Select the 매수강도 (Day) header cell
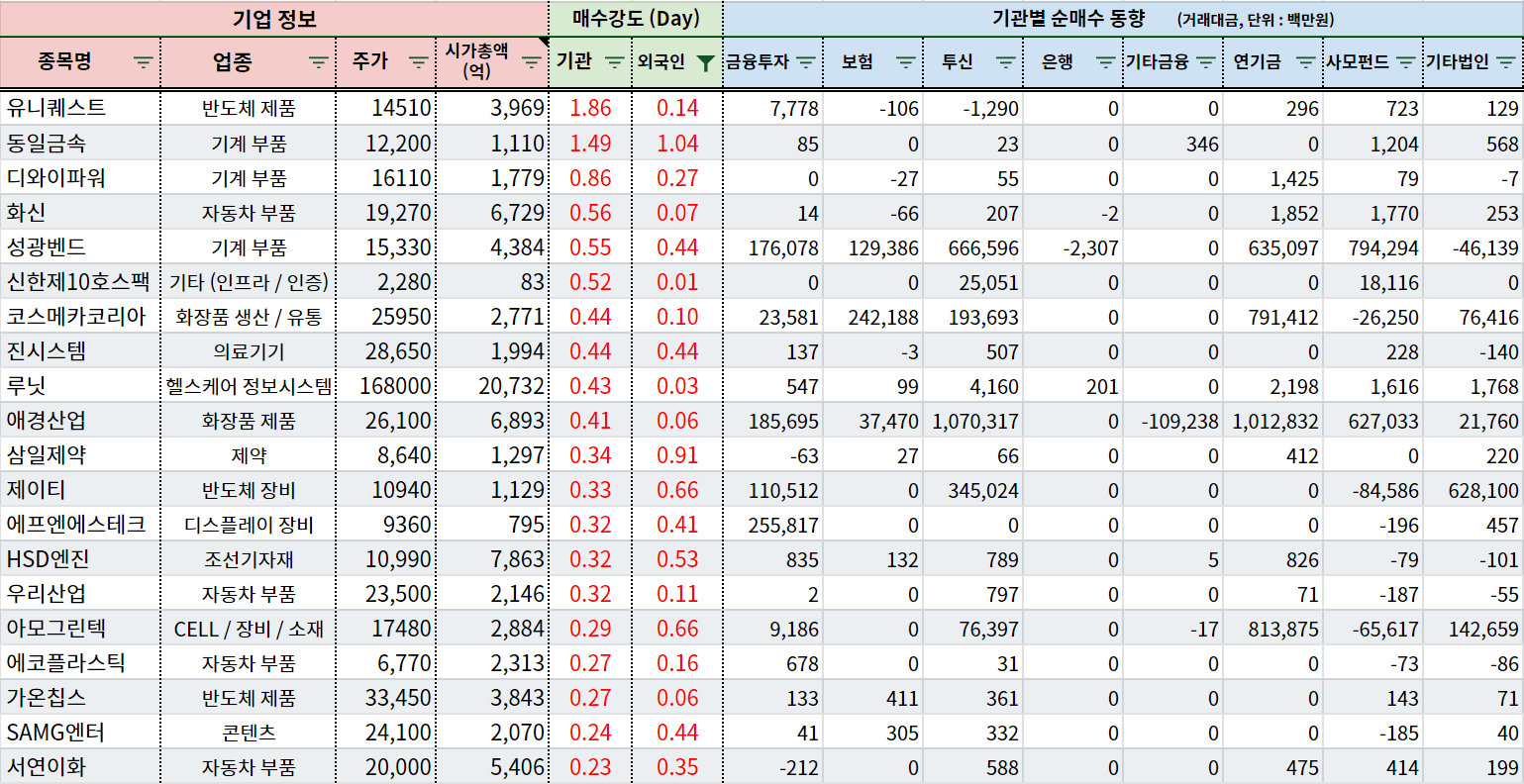Image resolution: width=1524 pixels, height=784 pixels. coord(636,19)
